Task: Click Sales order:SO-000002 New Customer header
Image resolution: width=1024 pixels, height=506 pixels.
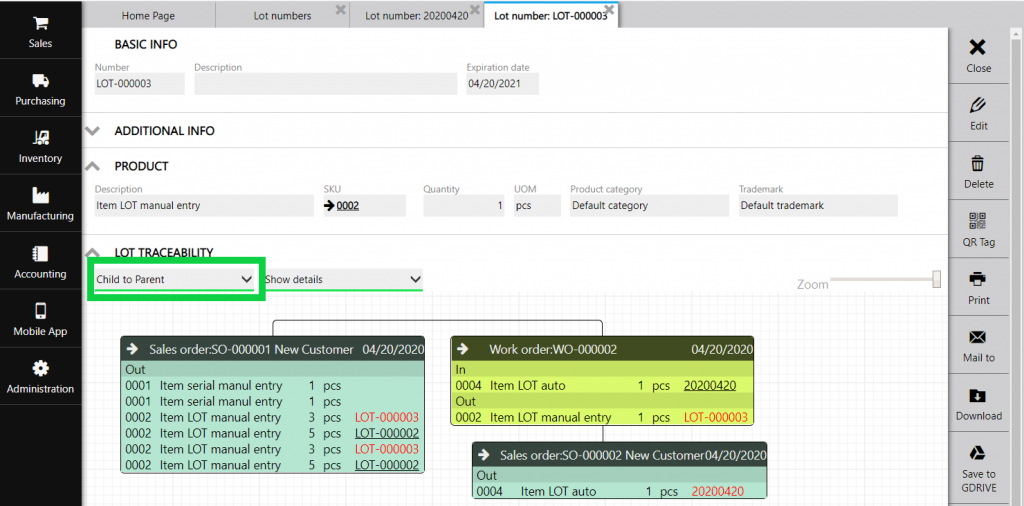Action: [x=602, y=454]
